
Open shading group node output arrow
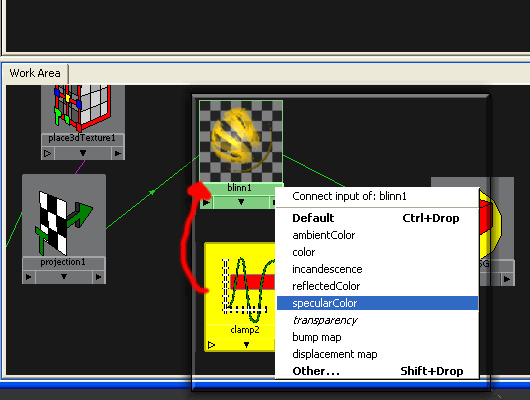(x=507, y=279)
